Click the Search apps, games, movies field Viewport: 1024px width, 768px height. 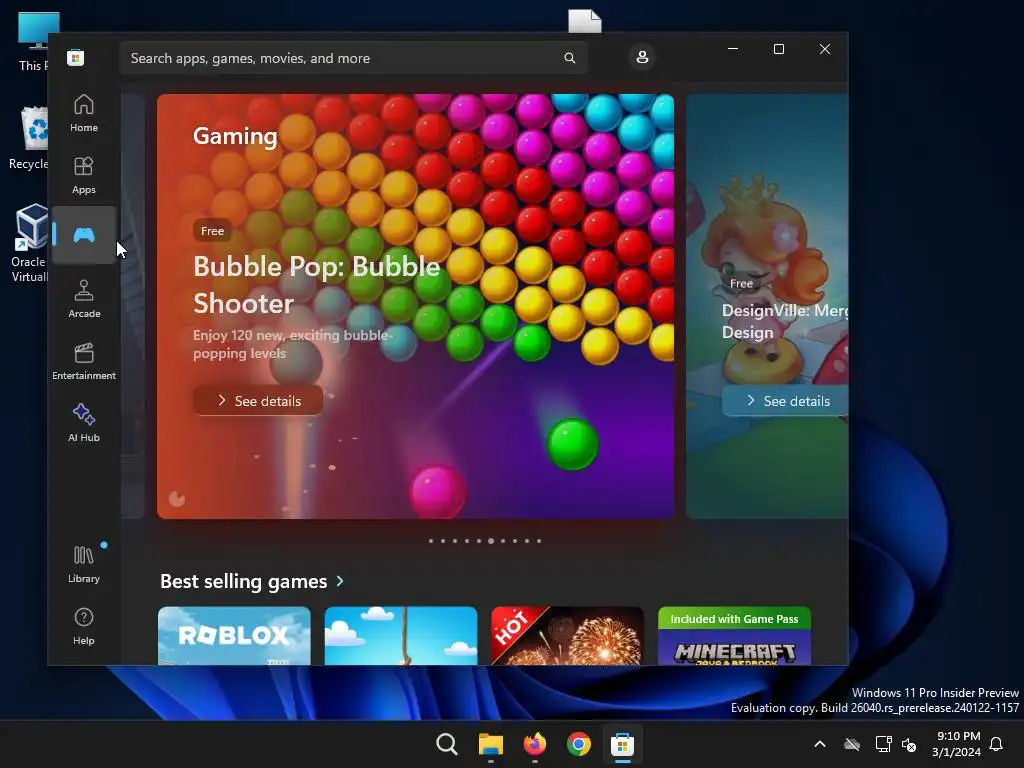[353, 58]
